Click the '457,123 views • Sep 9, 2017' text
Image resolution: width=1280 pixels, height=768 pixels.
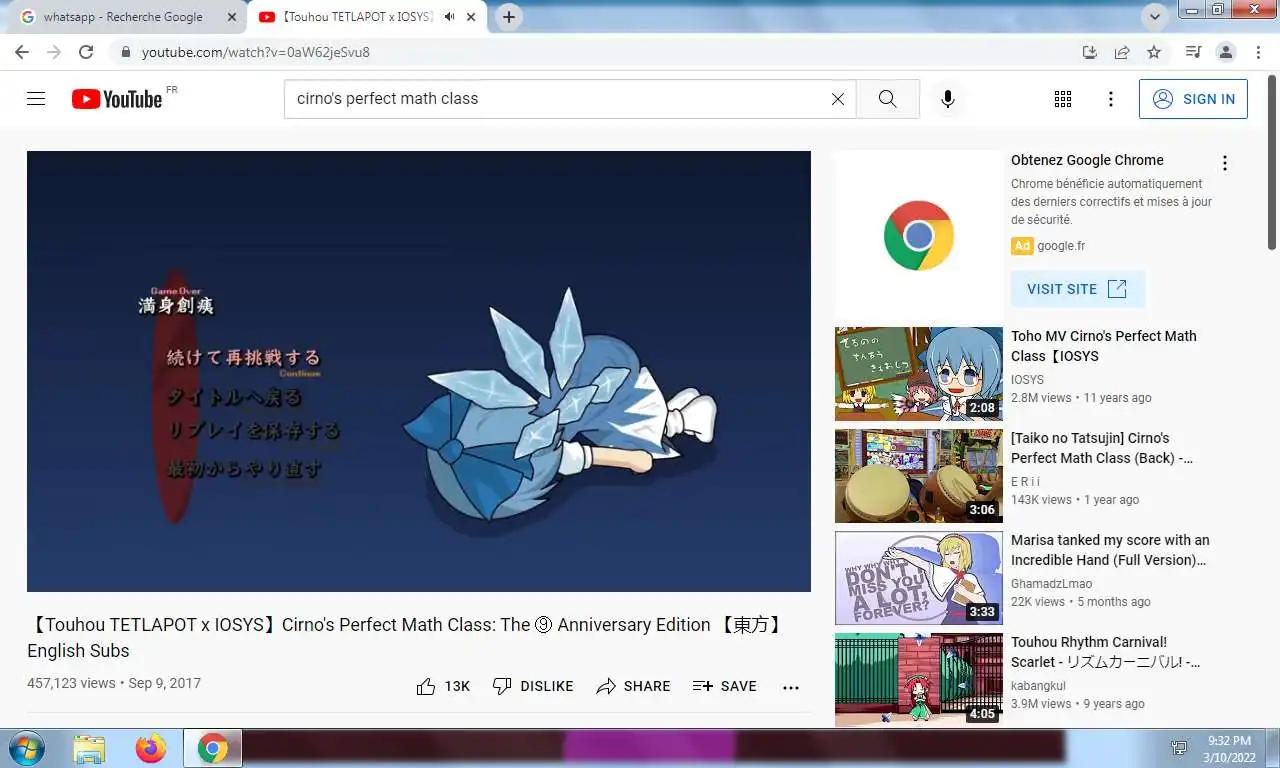pos(114,684)
